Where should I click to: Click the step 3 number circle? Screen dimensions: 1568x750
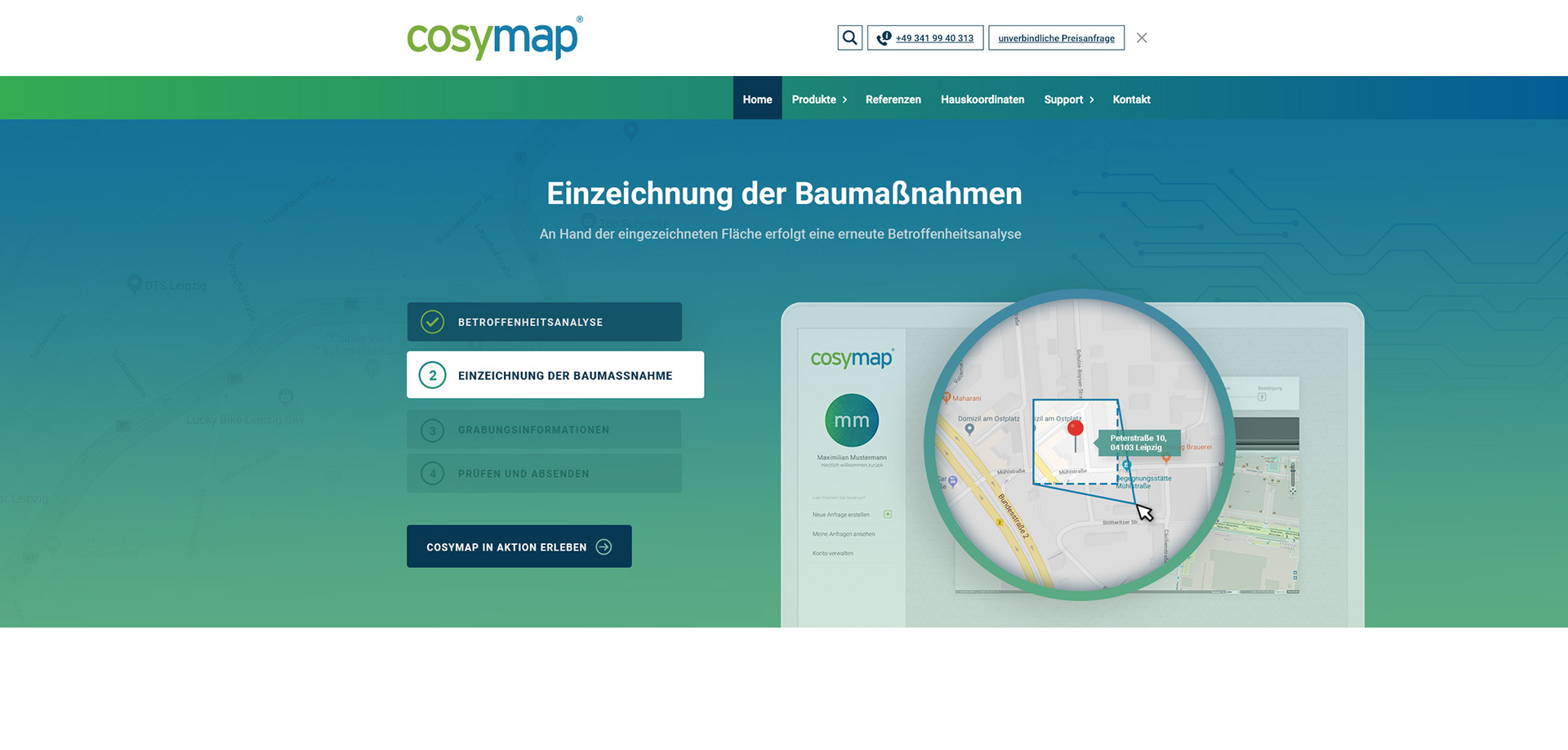click(432, 430)
